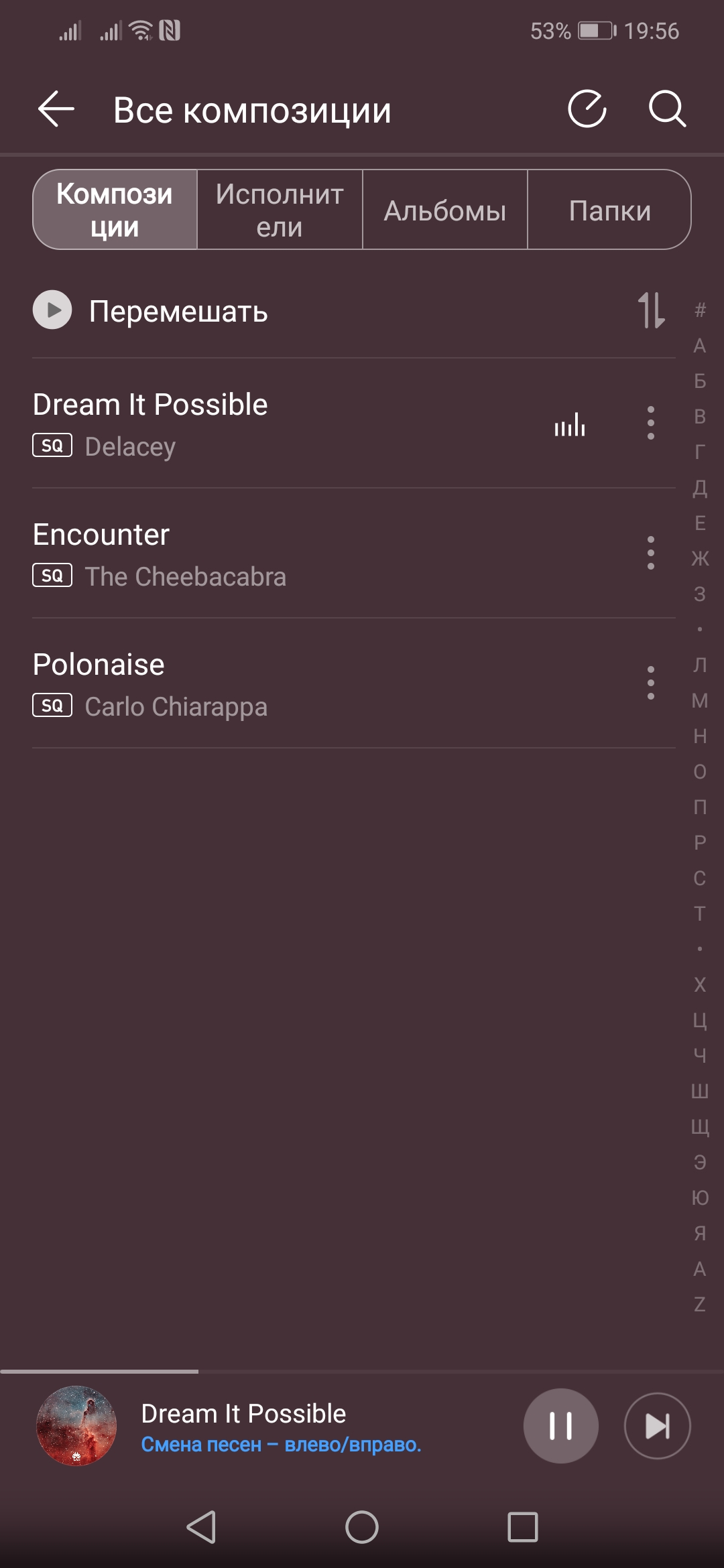Open the search magnifier icon
Viewport: 724px width, 1568px height.
tap(667, 109)
